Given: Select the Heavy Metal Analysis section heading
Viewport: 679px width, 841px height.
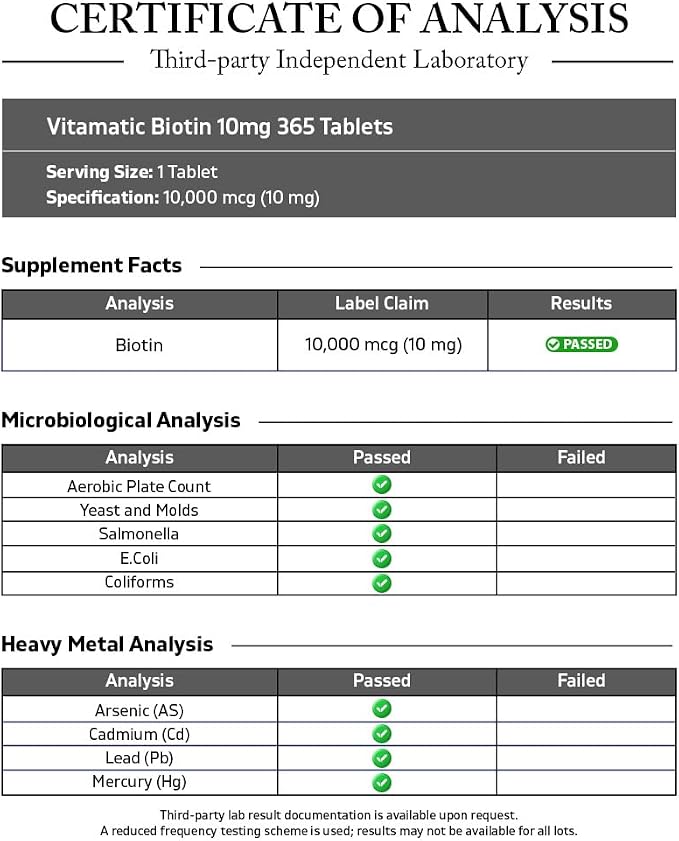Looking at the screenshot, I should click(x=107, y=645).
